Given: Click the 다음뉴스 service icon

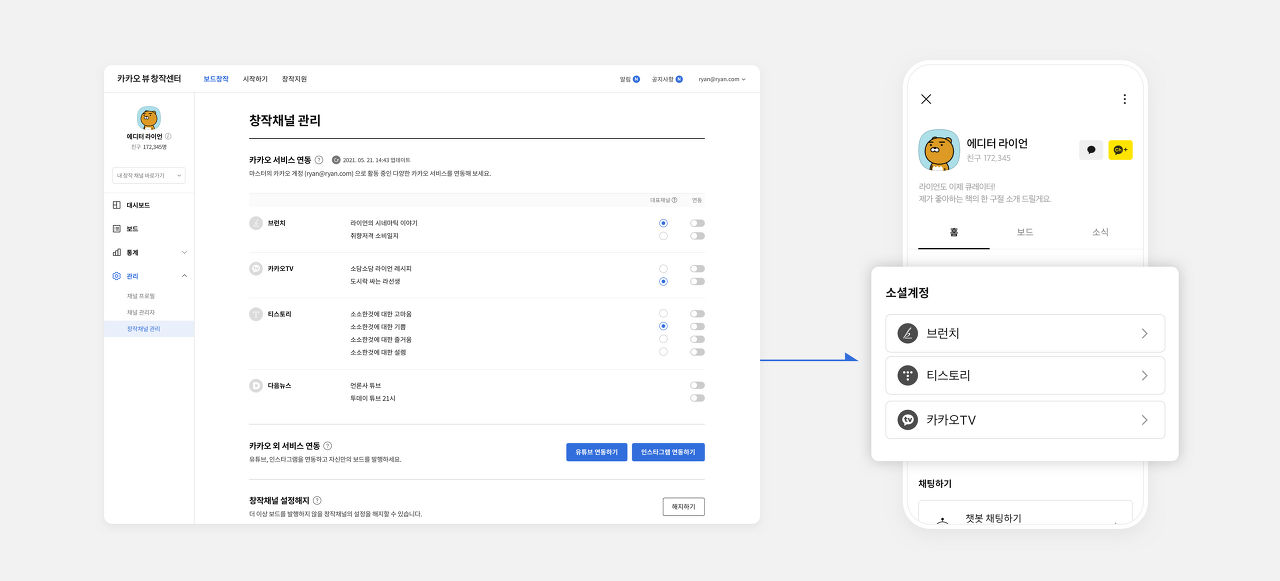Looking at the screenshot, I should point(256,385).
